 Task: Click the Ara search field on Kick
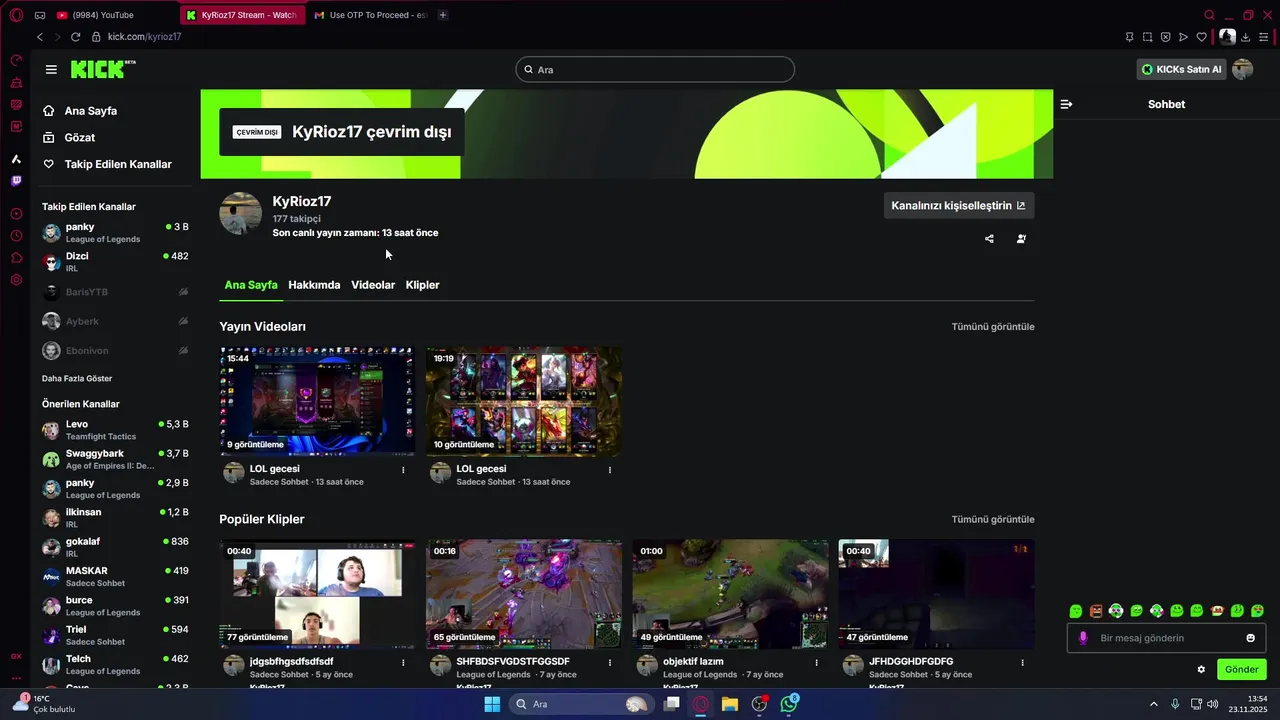click(x=655, y=69)
